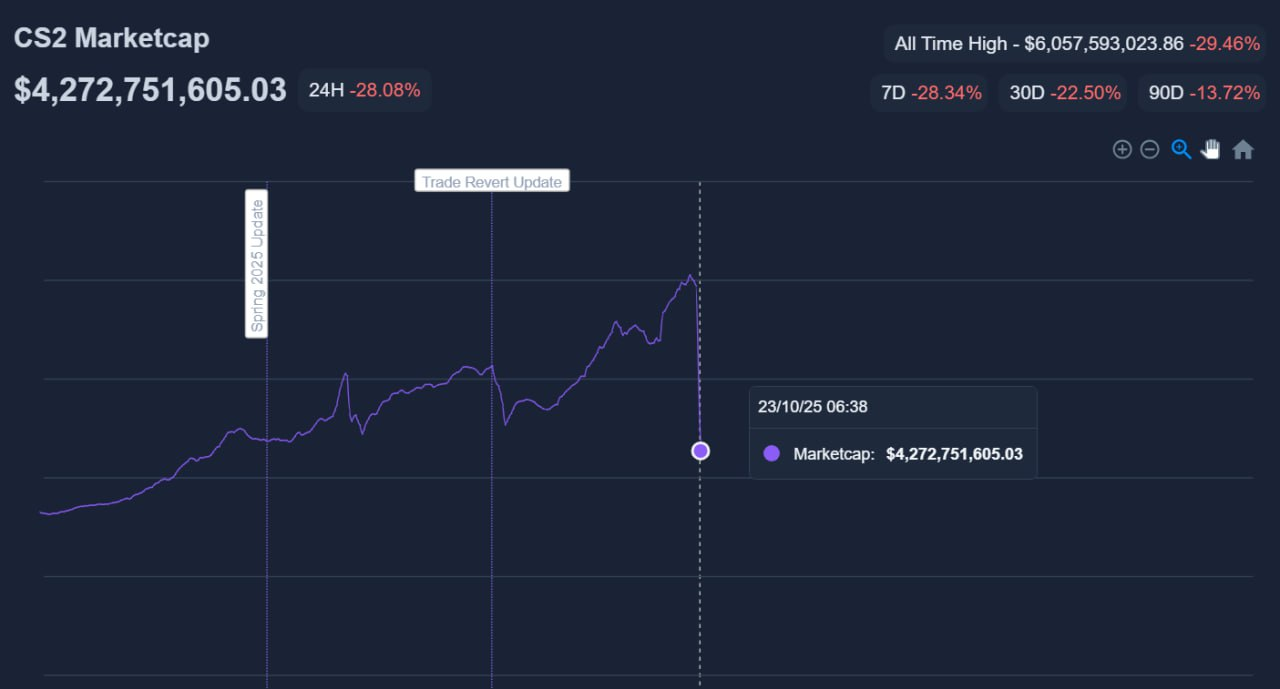Activate the selection zoom magnifier tool

coord(1181,150)
